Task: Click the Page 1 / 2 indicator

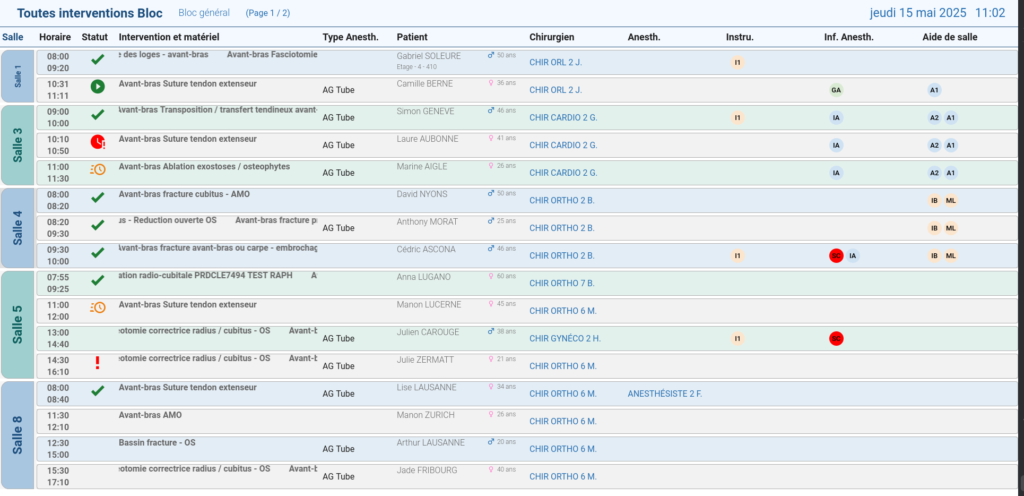Action: [x=270, y=13]
